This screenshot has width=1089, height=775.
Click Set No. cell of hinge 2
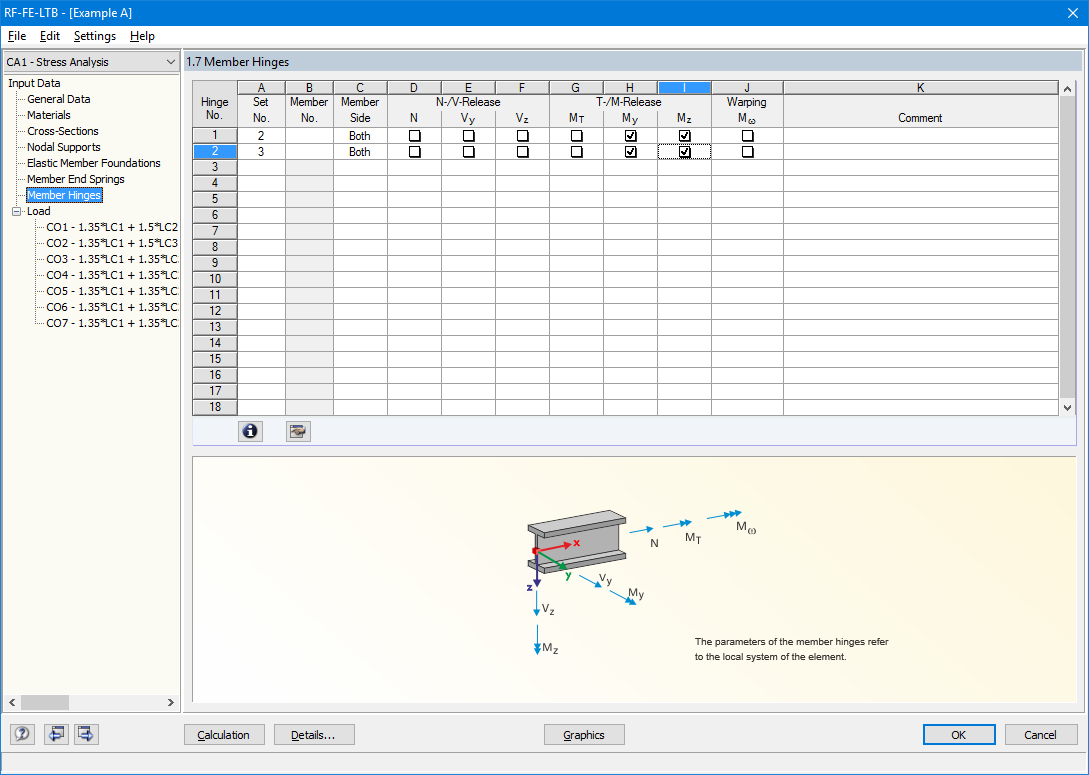point(261,151)
